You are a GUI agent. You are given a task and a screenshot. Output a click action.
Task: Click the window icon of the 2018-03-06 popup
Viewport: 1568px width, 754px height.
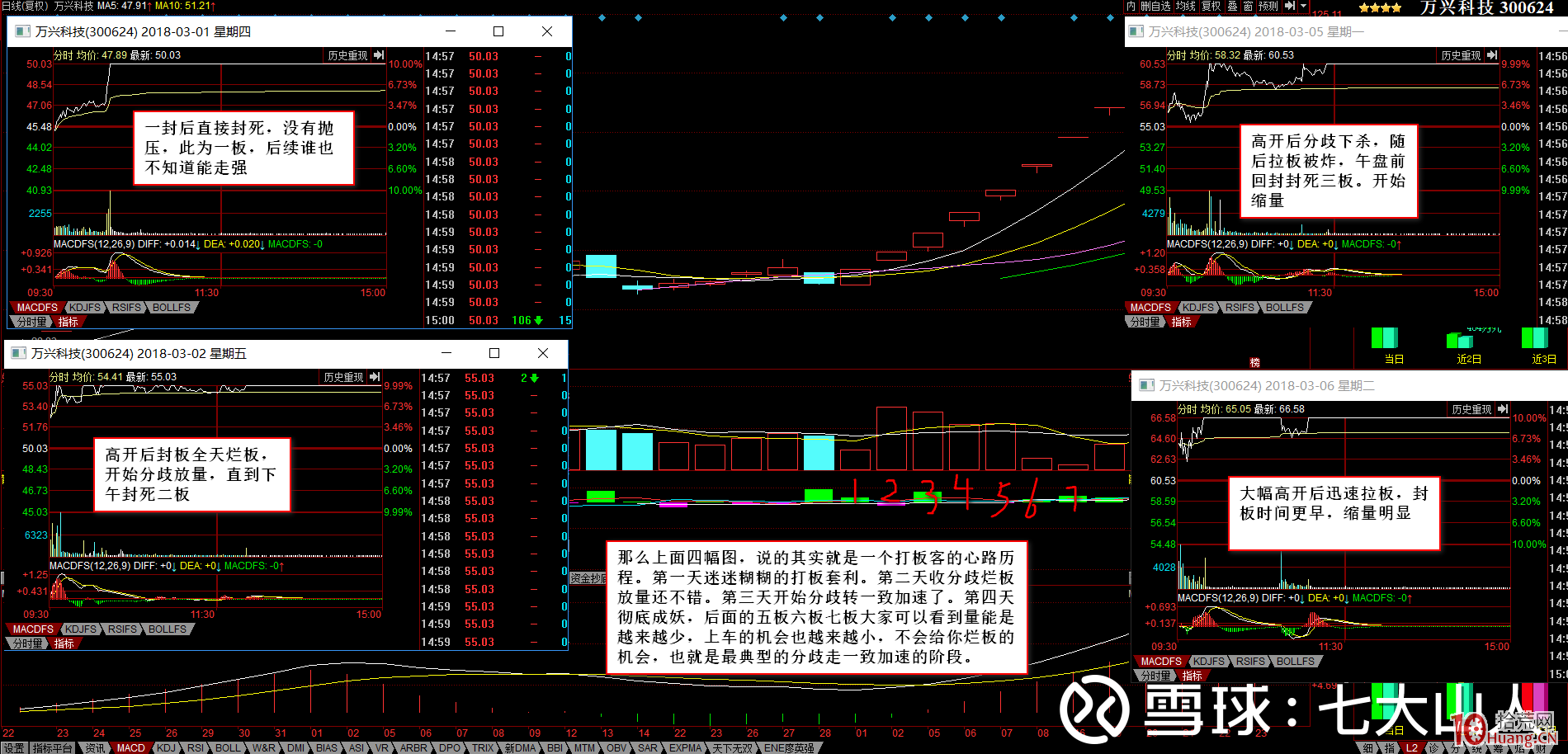(x=1146, y=385)
